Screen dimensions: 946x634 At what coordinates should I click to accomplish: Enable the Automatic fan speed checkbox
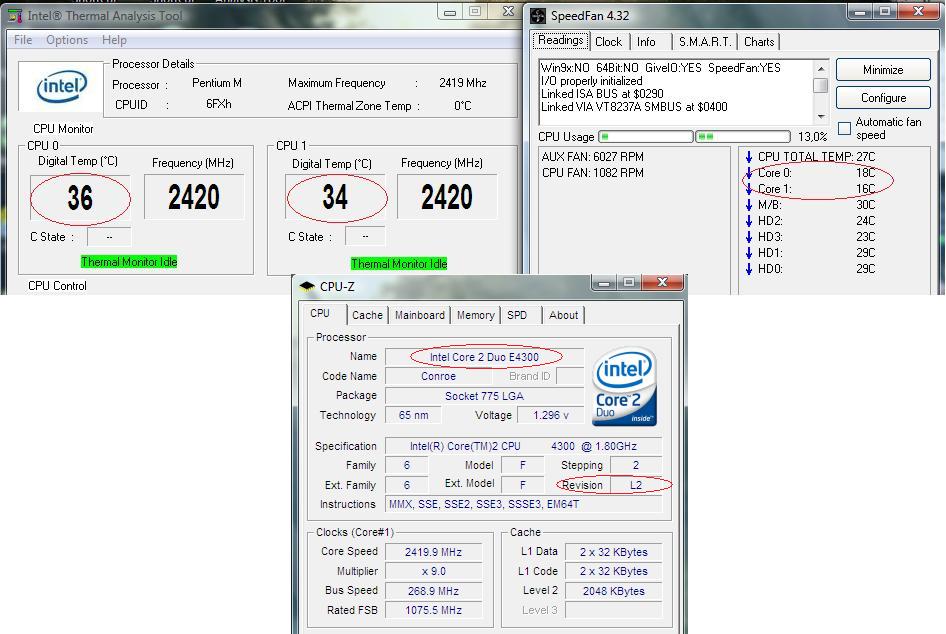click(x=845, y=128)
